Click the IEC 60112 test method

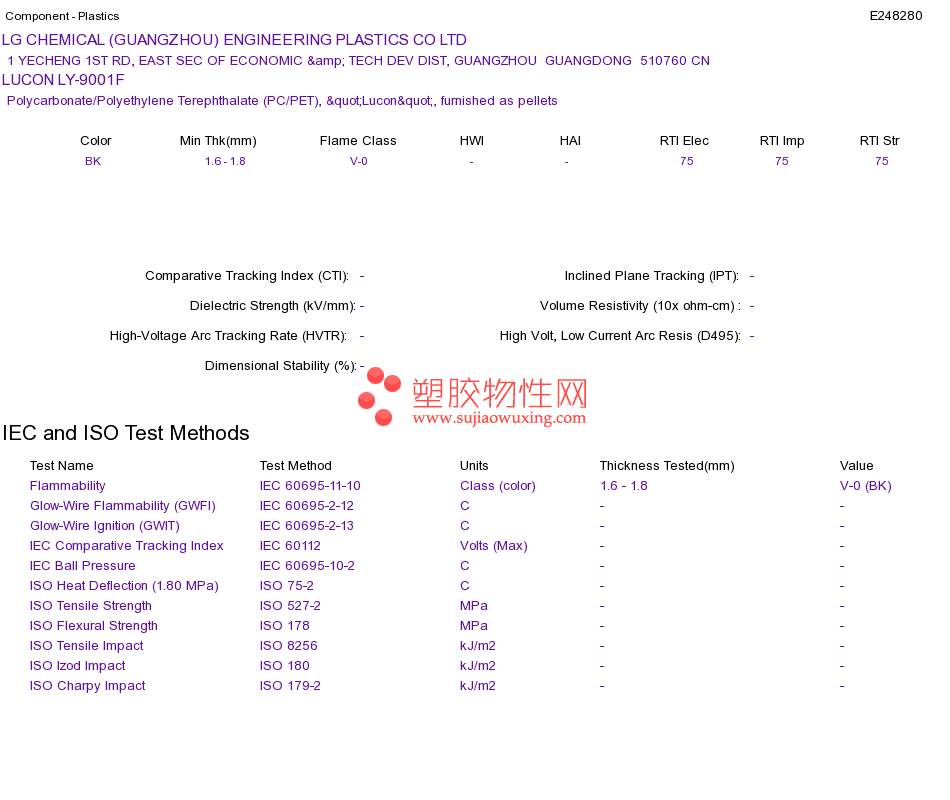coord(290,545)
